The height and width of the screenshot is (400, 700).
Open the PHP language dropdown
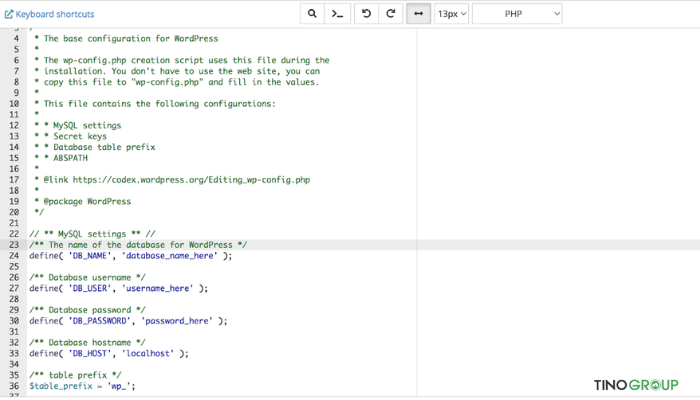[x=517, y=14]
